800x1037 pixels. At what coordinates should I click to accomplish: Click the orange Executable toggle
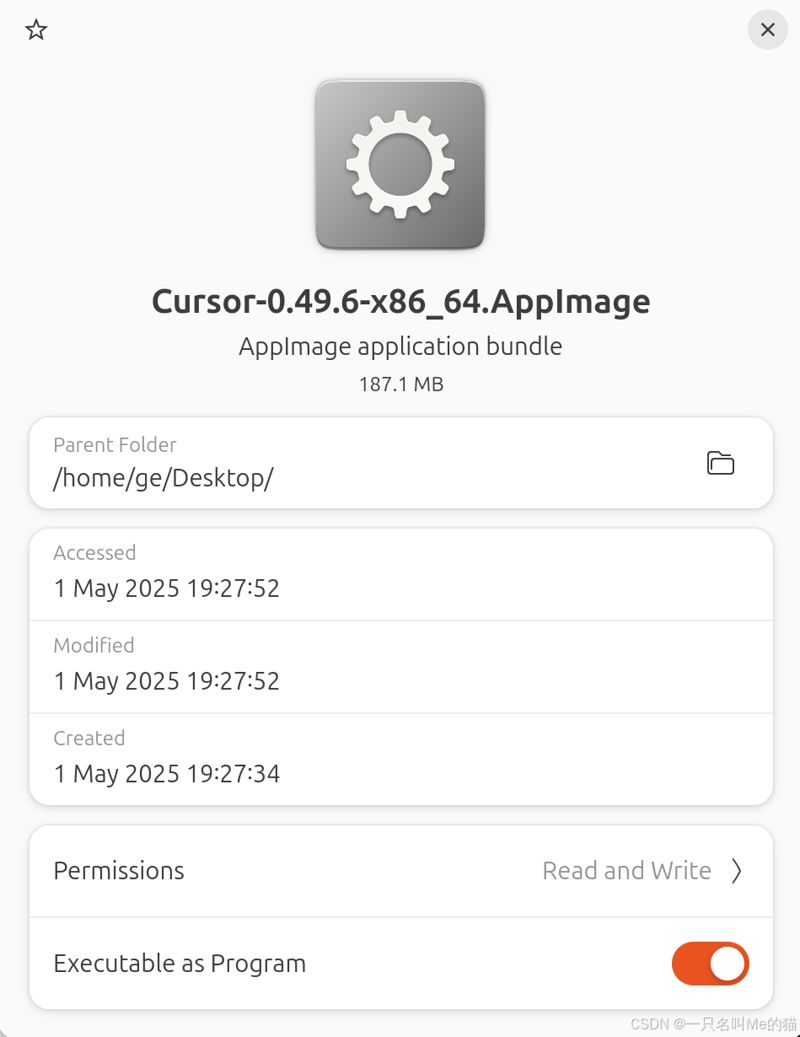[710, 963]
